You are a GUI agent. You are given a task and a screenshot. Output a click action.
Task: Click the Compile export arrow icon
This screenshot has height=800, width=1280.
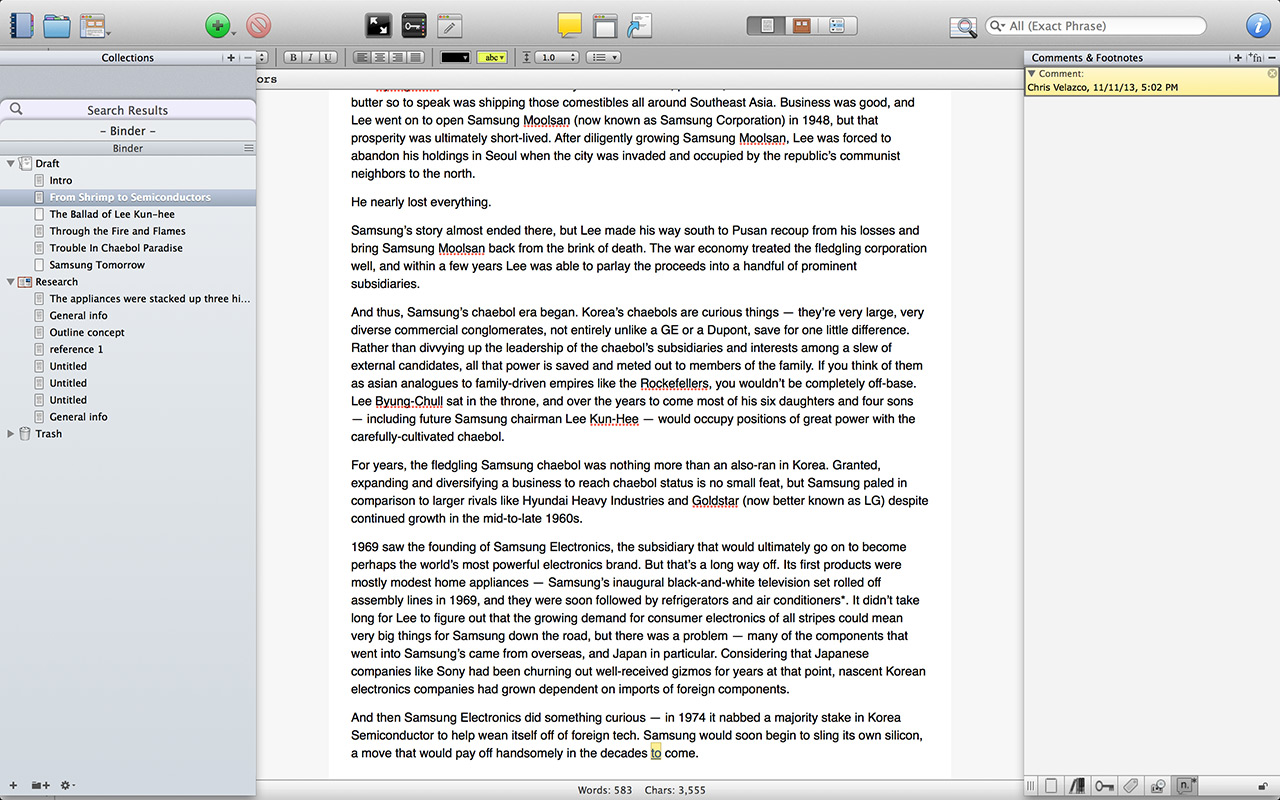pos(640,26)
